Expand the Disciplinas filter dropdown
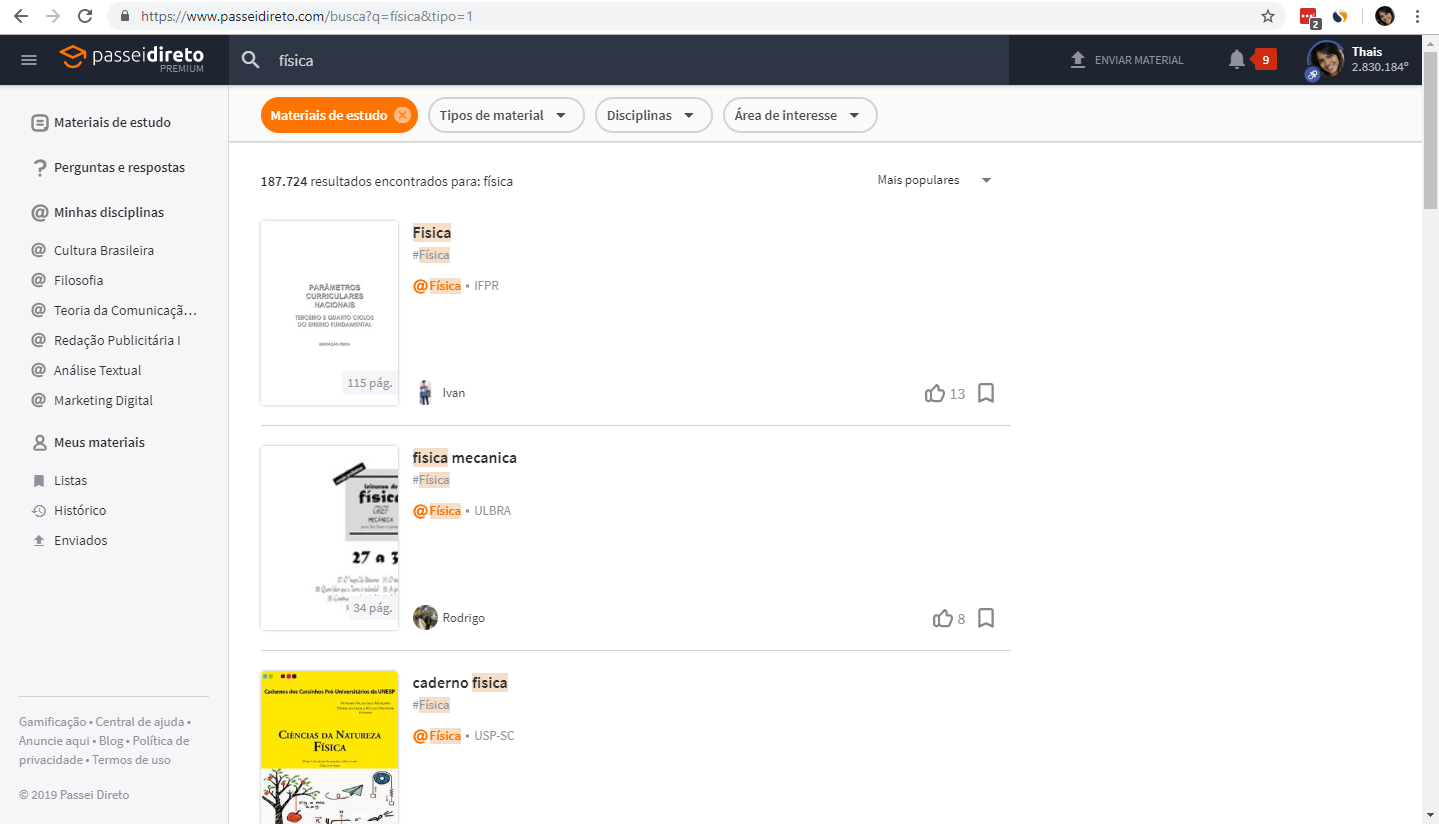The width and height of the screenshot is (1439, 824). [654, 115]
